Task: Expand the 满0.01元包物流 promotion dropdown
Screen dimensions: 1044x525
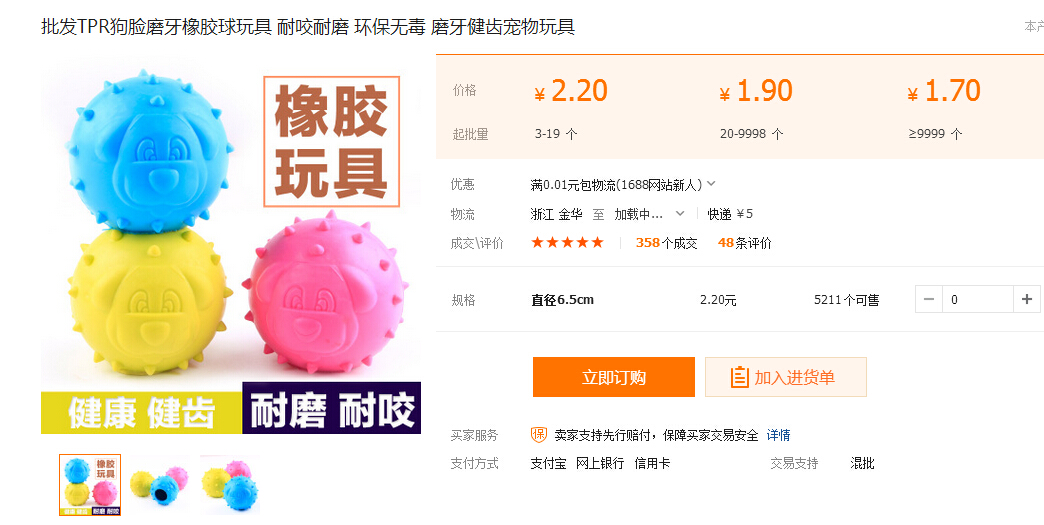Action: [711, 184]
